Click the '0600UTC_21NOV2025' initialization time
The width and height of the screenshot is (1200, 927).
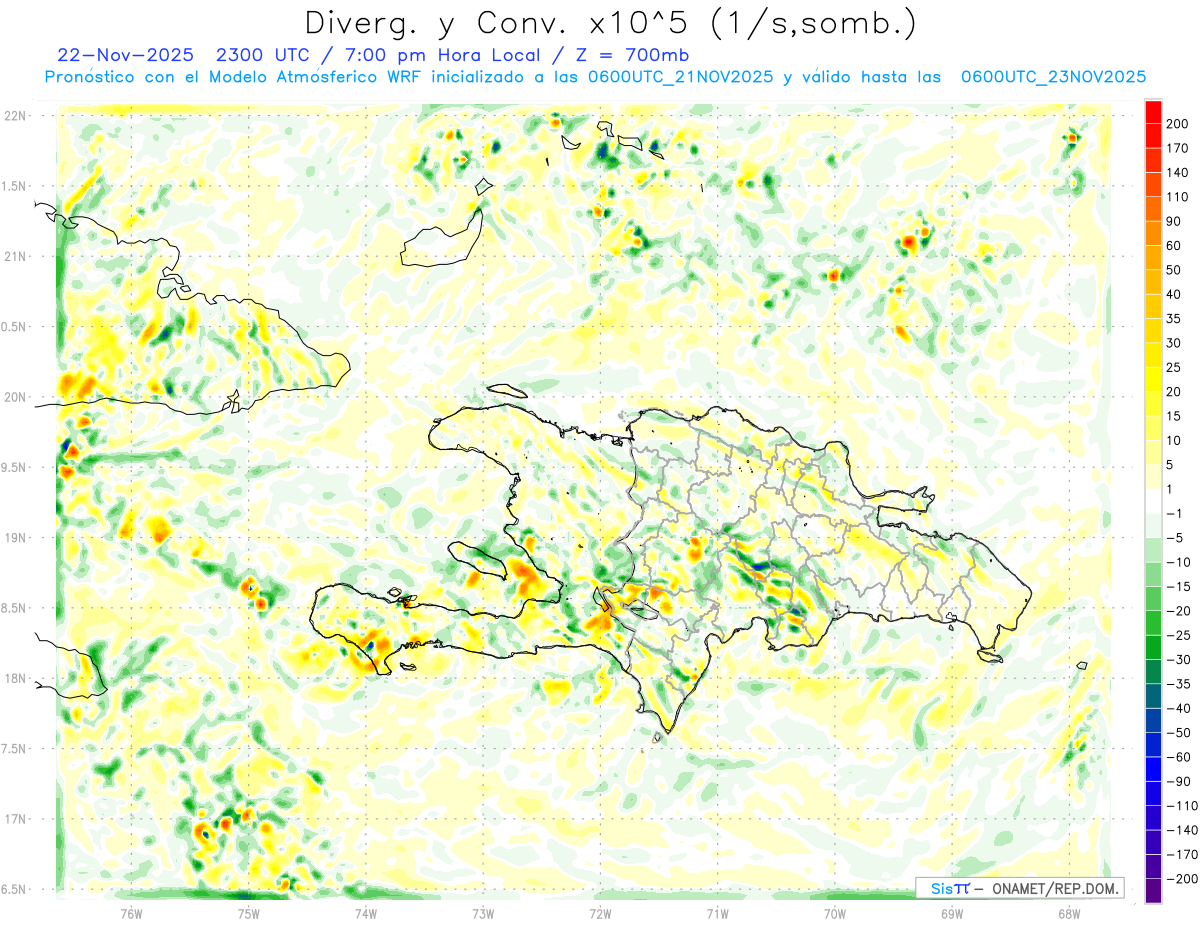[x=680, y=77]
